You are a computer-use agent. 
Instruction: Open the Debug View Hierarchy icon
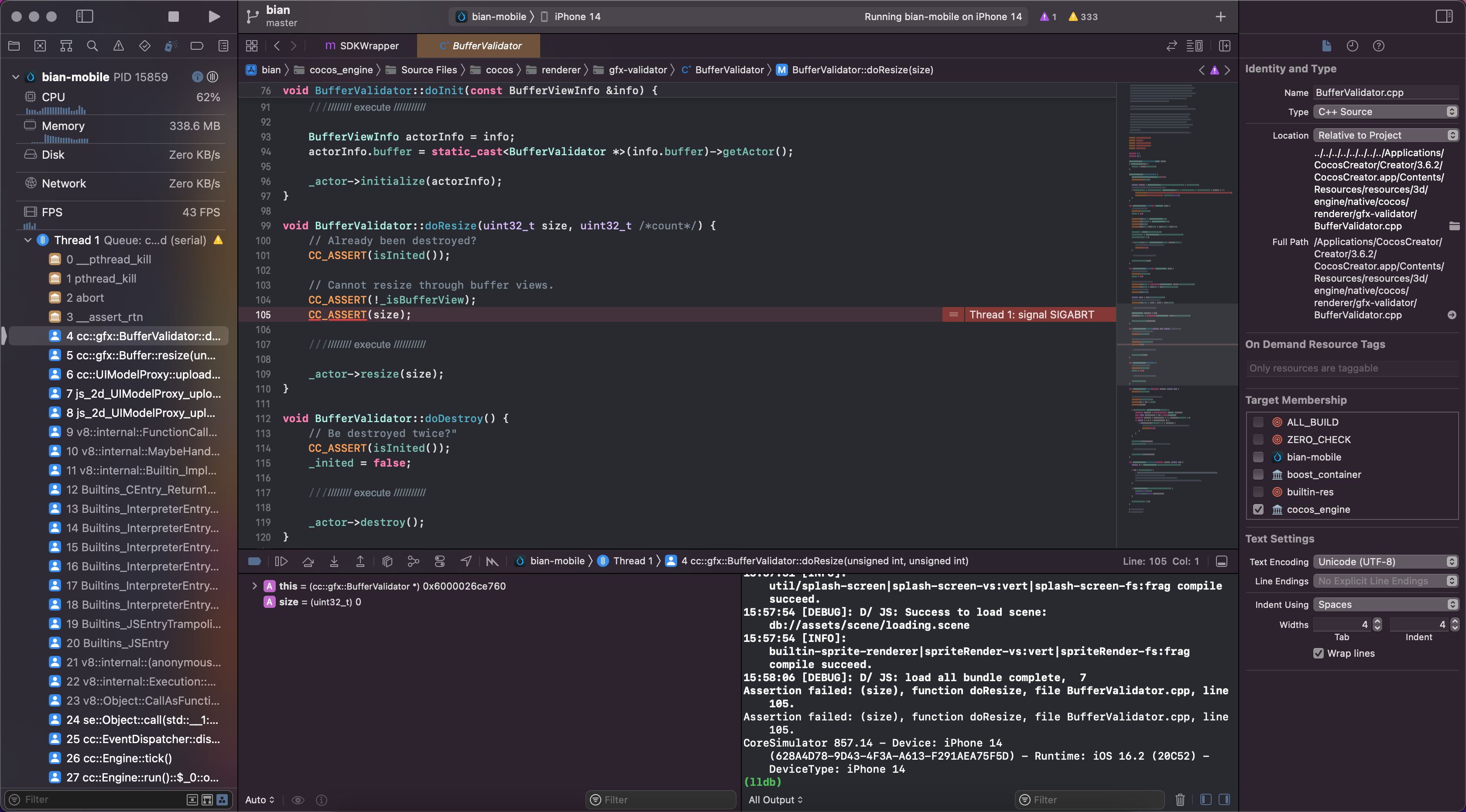pos(387,561)
